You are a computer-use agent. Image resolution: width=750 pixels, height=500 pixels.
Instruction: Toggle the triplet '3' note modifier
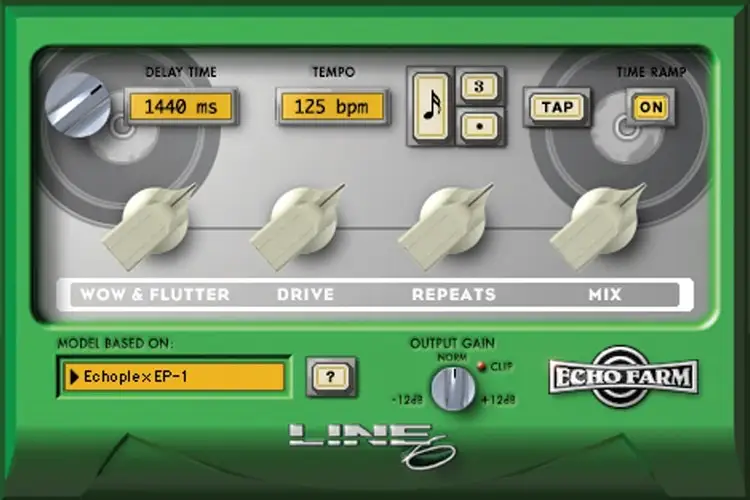[479, 87]
